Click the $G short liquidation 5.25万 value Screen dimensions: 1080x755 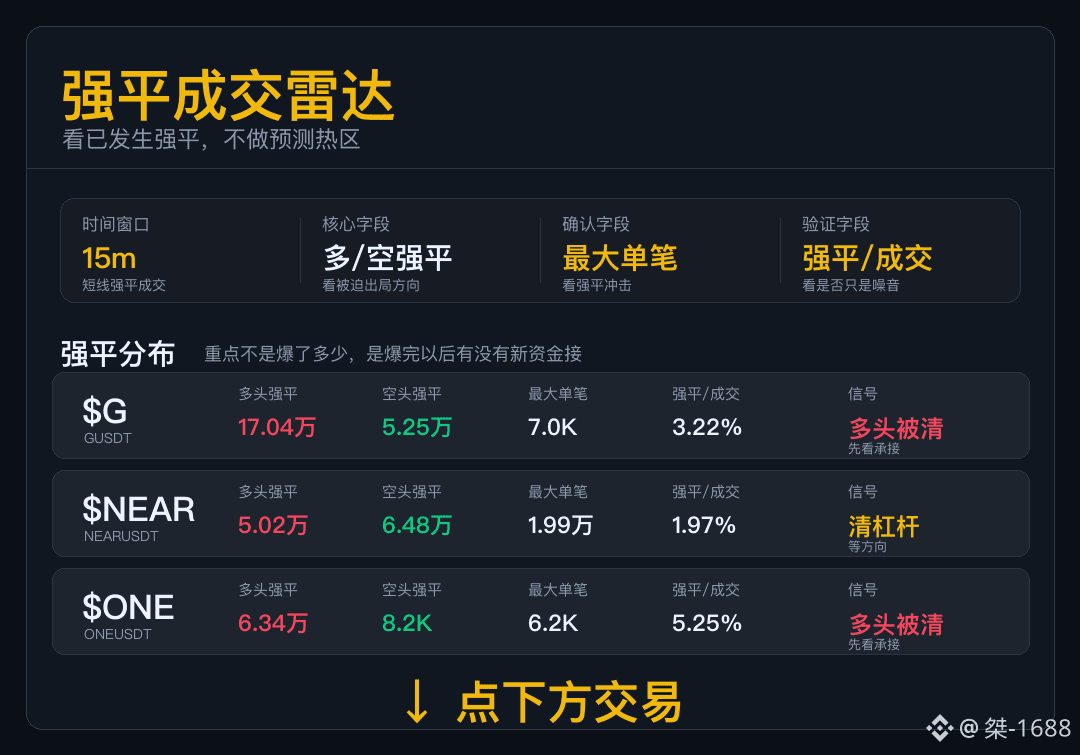coord(417,427)
